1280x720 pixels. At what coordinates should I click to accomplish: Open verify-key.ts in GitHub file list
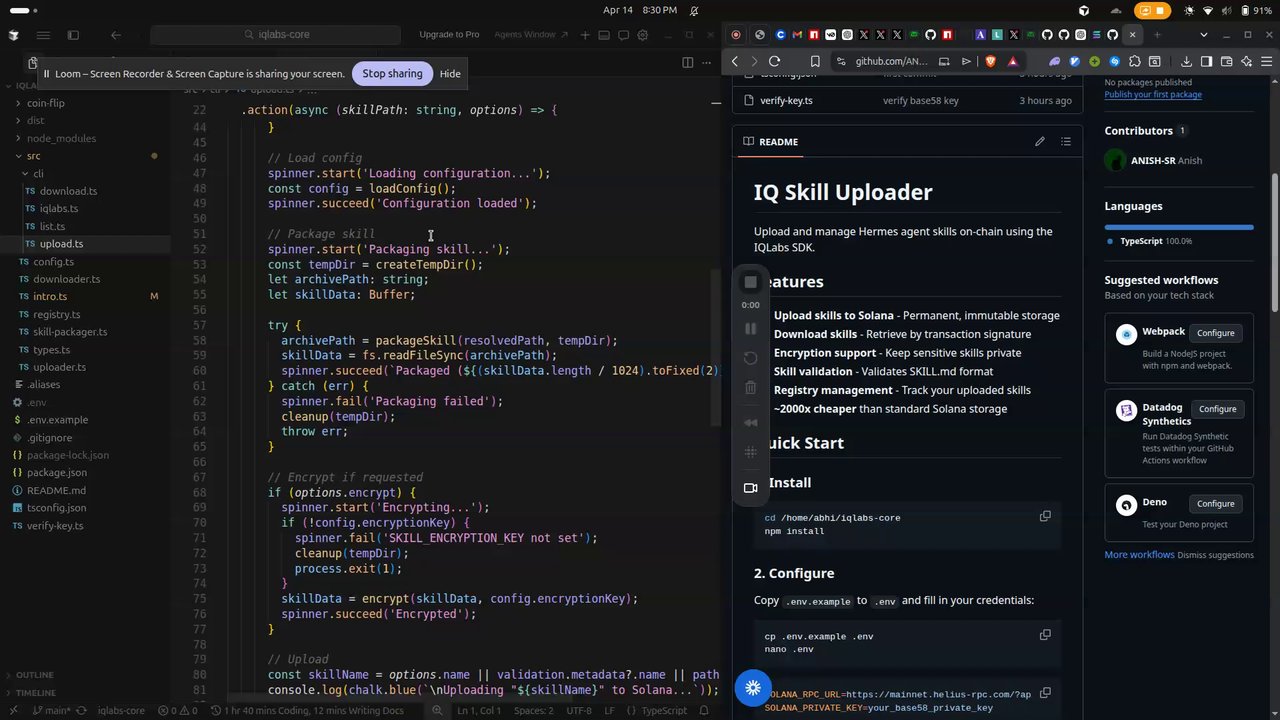(786, 101)
